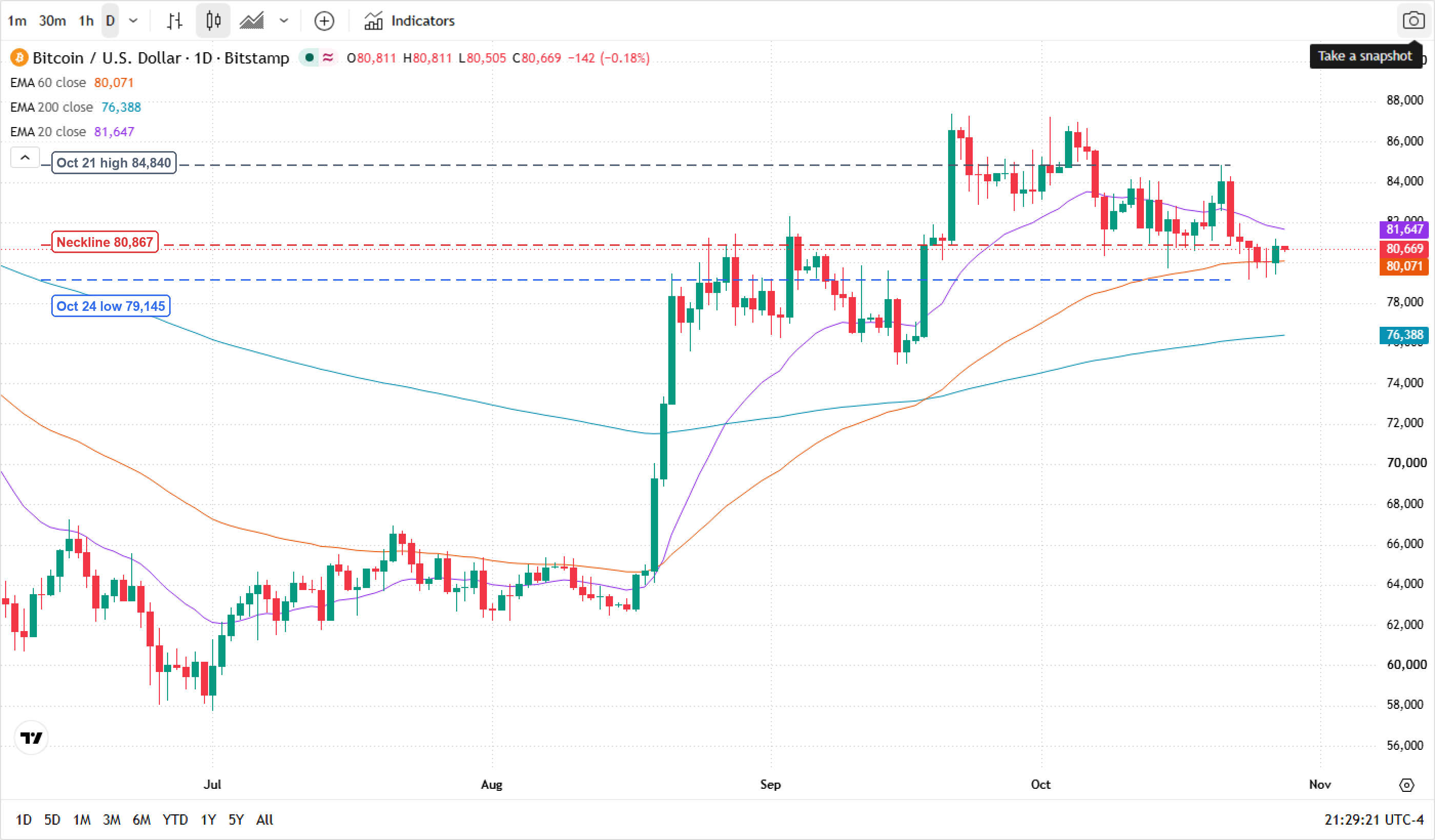Click the orange 80,071 price label
The image size is (1435, 840).
pyautogui.click(x=1404, y=266)
